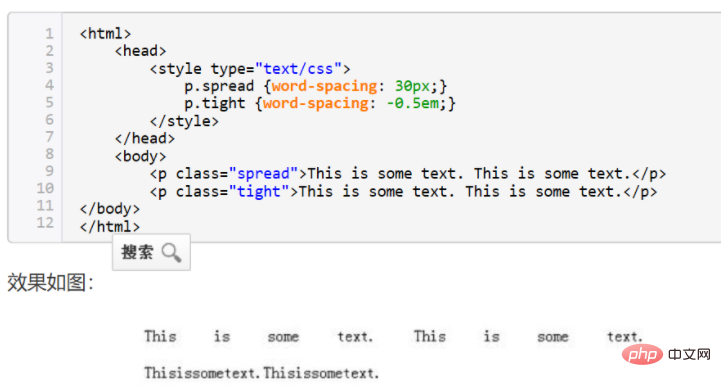Click the opening <html> tag

tap(105, 34)
